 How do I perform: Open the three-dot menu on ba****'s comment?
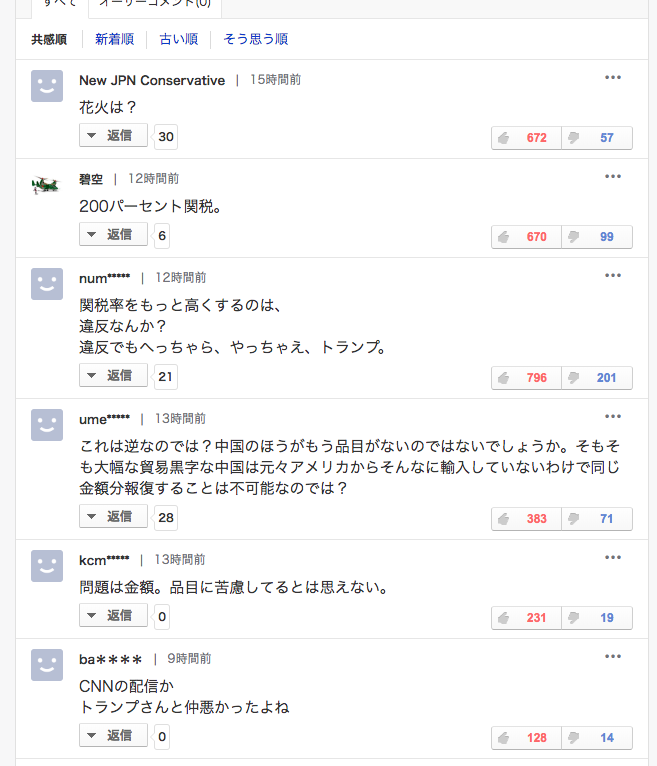tap(613, 656)
